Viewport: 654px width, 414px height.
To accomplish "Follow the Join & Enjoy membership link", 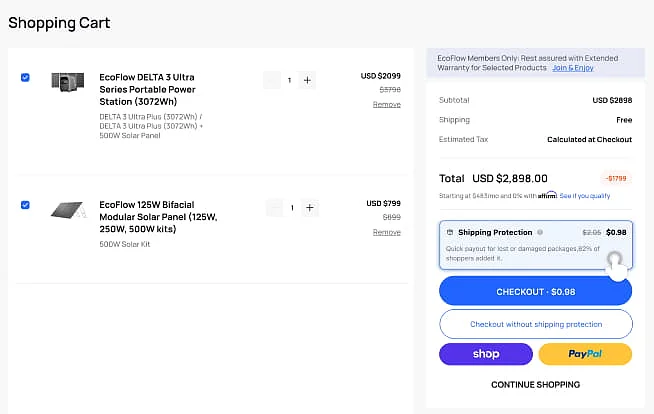I will 573,68.
